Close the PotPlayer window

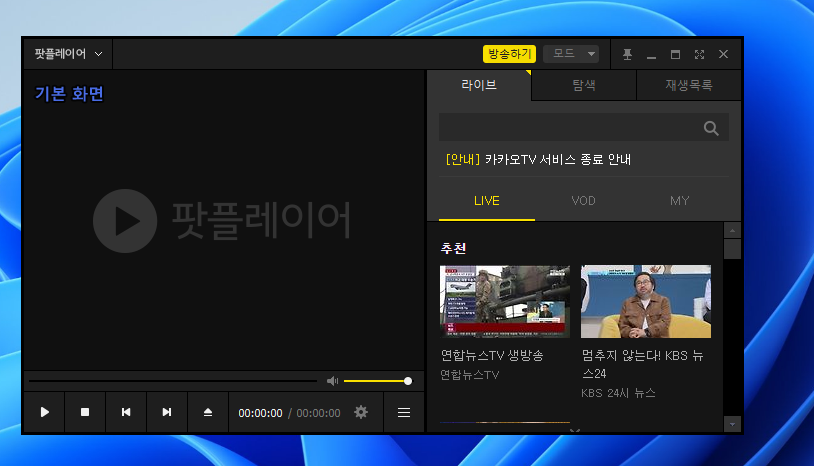[723, 54]
